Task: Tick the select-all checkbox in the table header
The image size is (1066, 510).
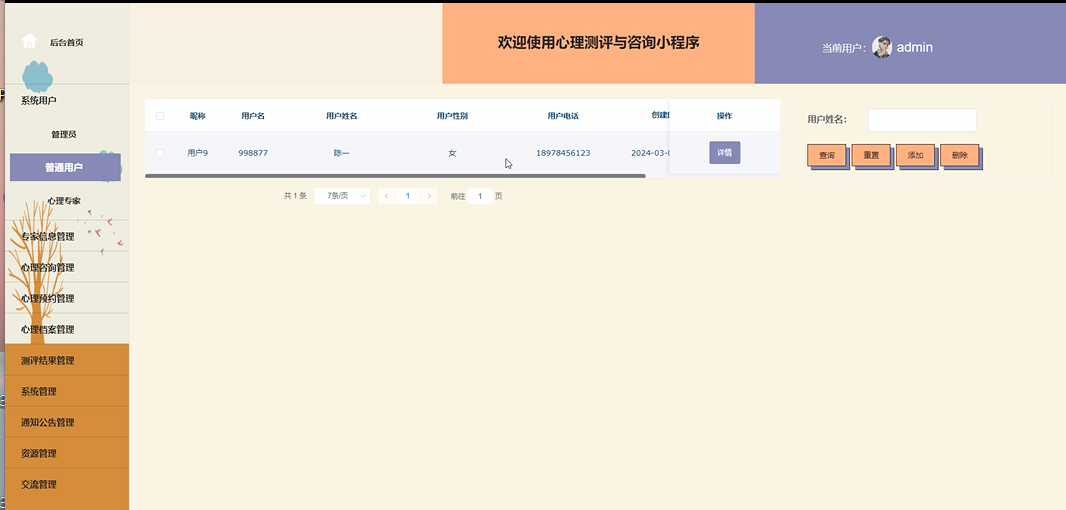Action: pyautogui.click(x=160, y=116)
